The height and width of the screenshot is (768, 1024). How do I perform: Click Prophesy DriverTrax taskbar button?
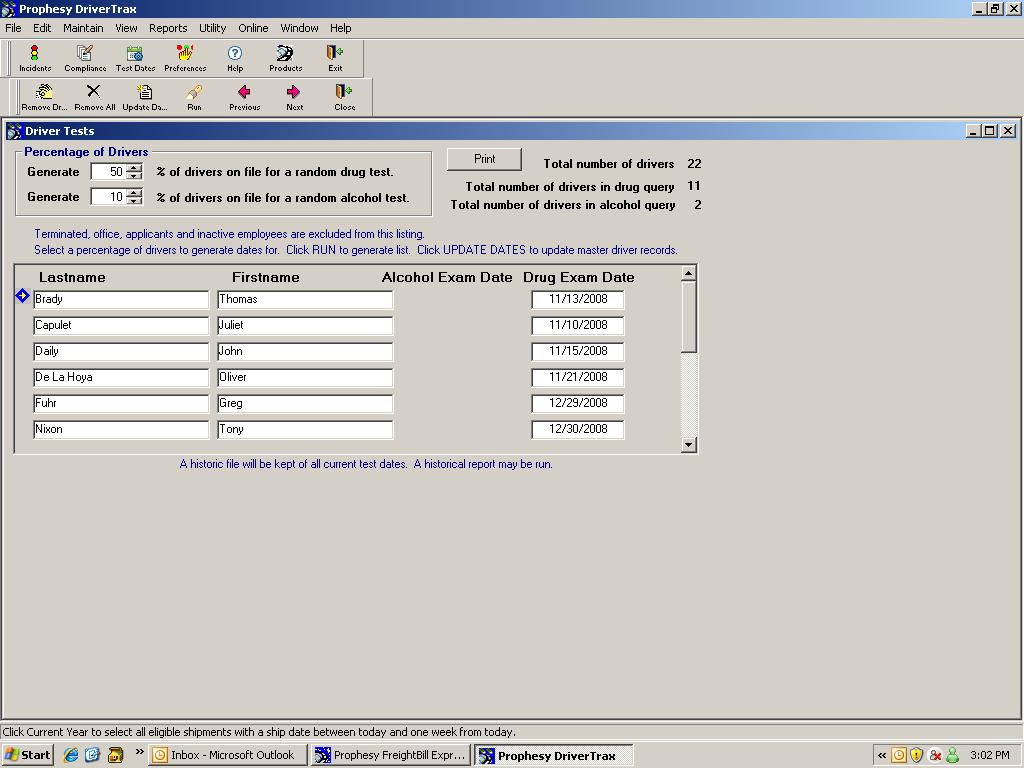click(553, 756)
